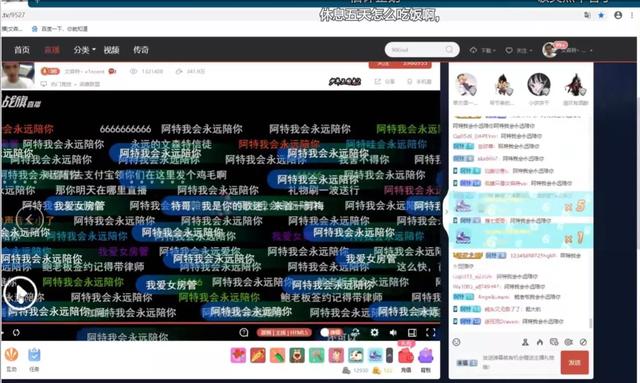This screenshot has height=383, width=640.
Task: Click the red send button in chat
Action: pos(574,362)
